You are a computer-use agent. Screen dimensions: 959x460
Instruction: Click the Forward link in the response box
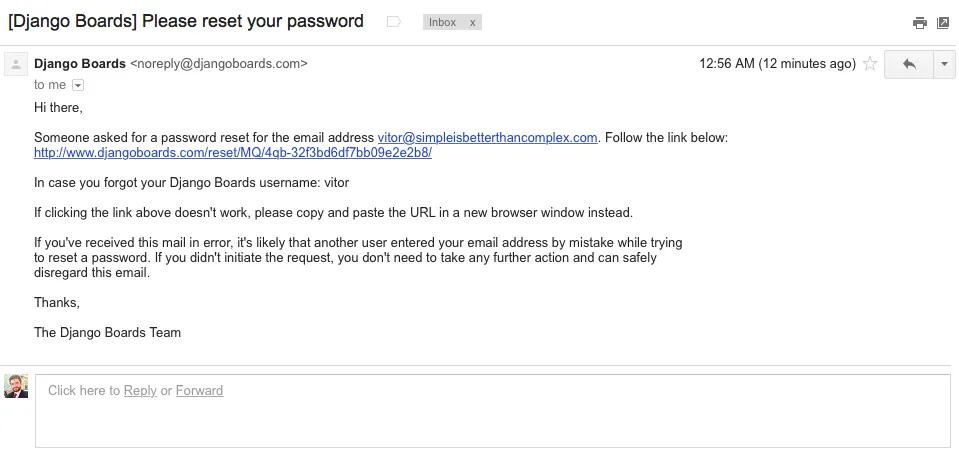[199, 391]
